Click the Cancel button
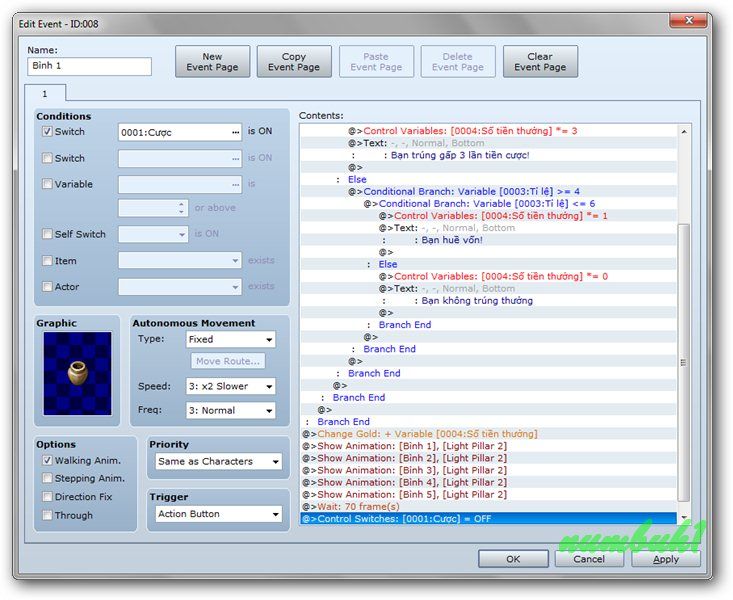This screenshot has width=733, height=600. [x=589, y=559]
